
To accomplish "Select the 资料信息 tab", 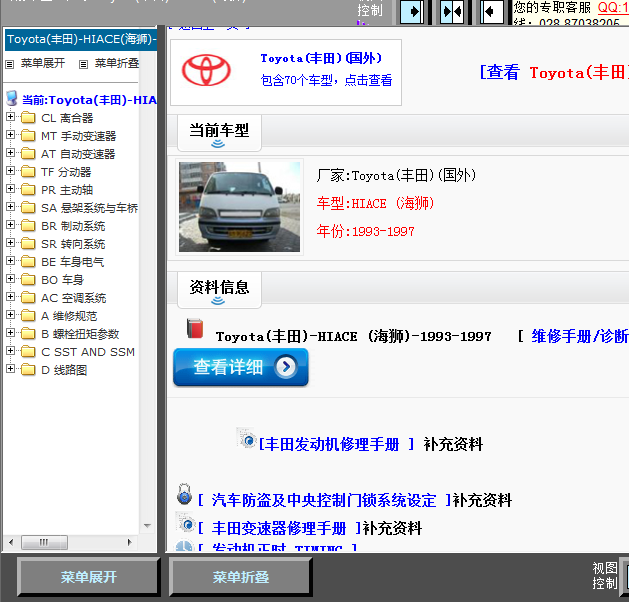I will 219,290.
